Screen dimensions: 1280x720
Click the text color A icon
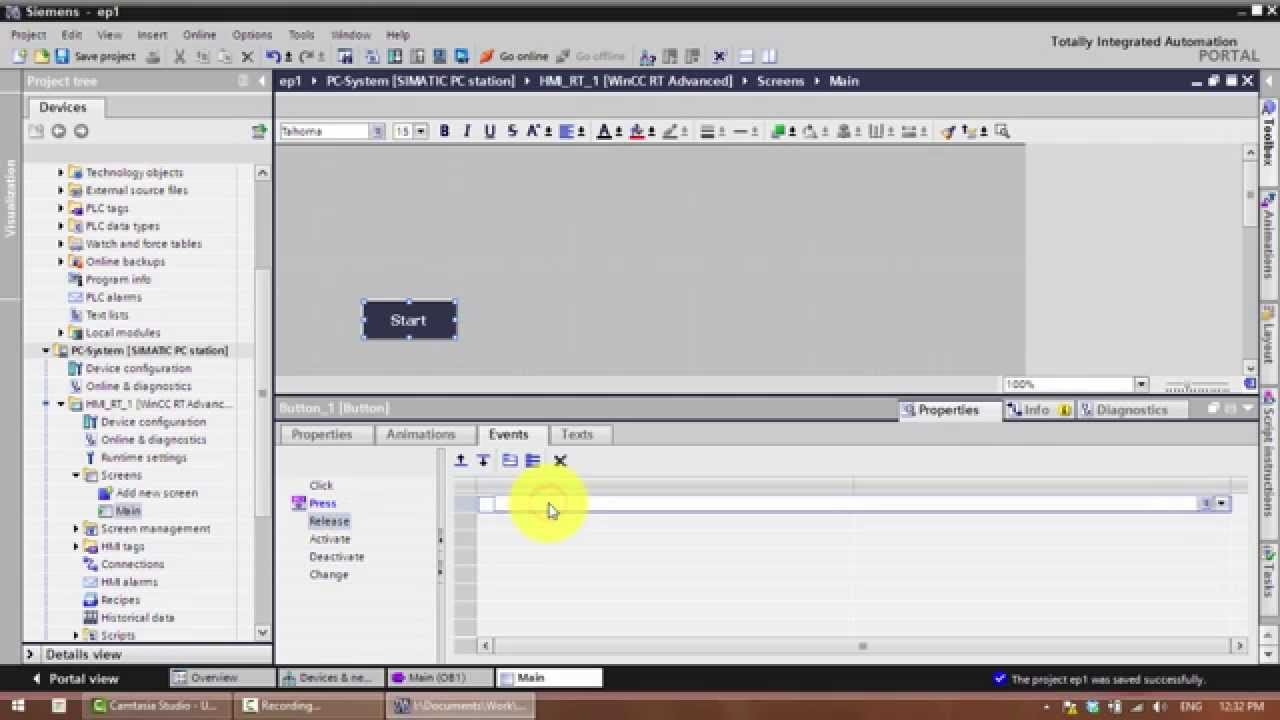[604, 131]
